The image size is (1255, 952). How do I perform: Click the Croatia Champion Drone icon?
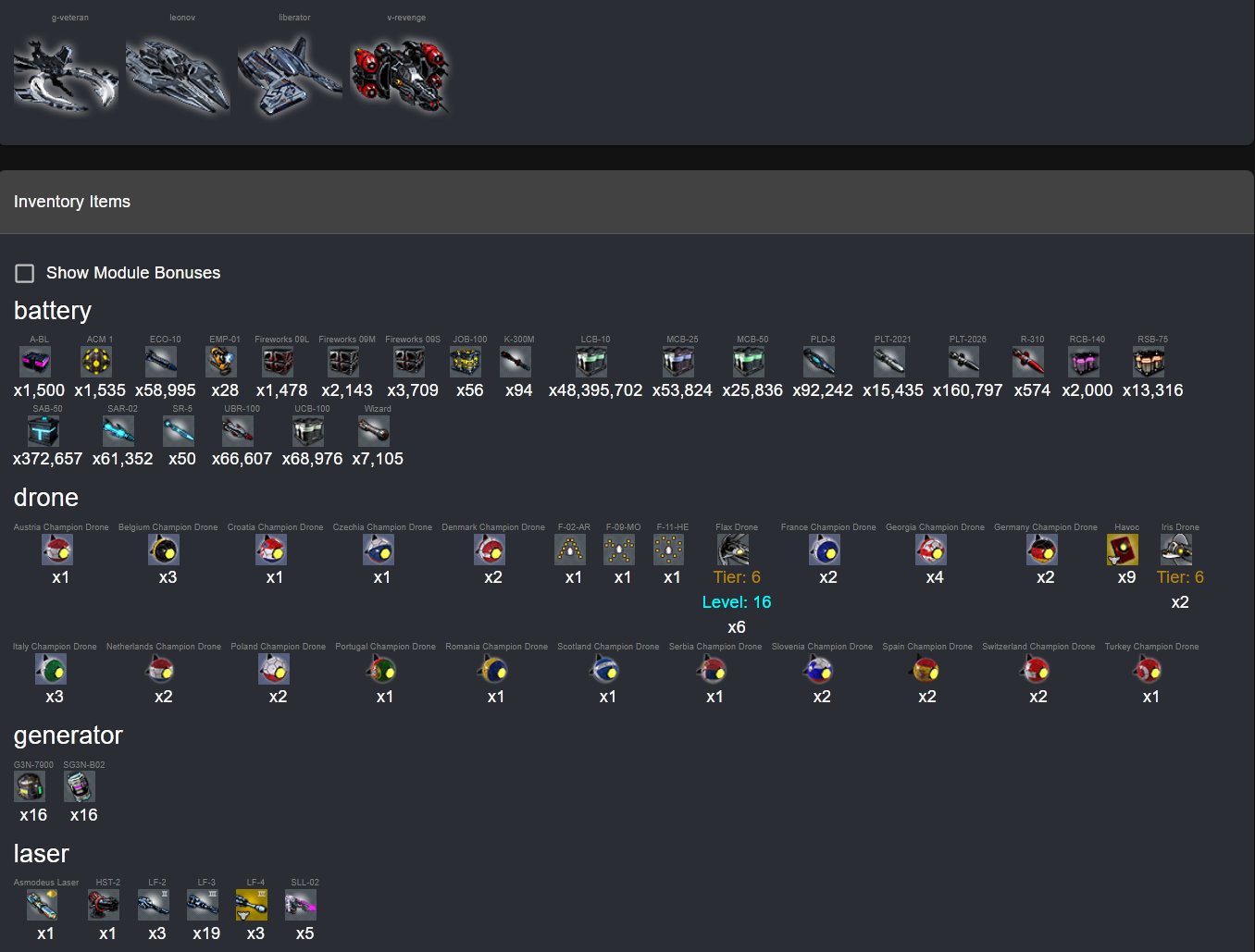click(x=271, y=550)
